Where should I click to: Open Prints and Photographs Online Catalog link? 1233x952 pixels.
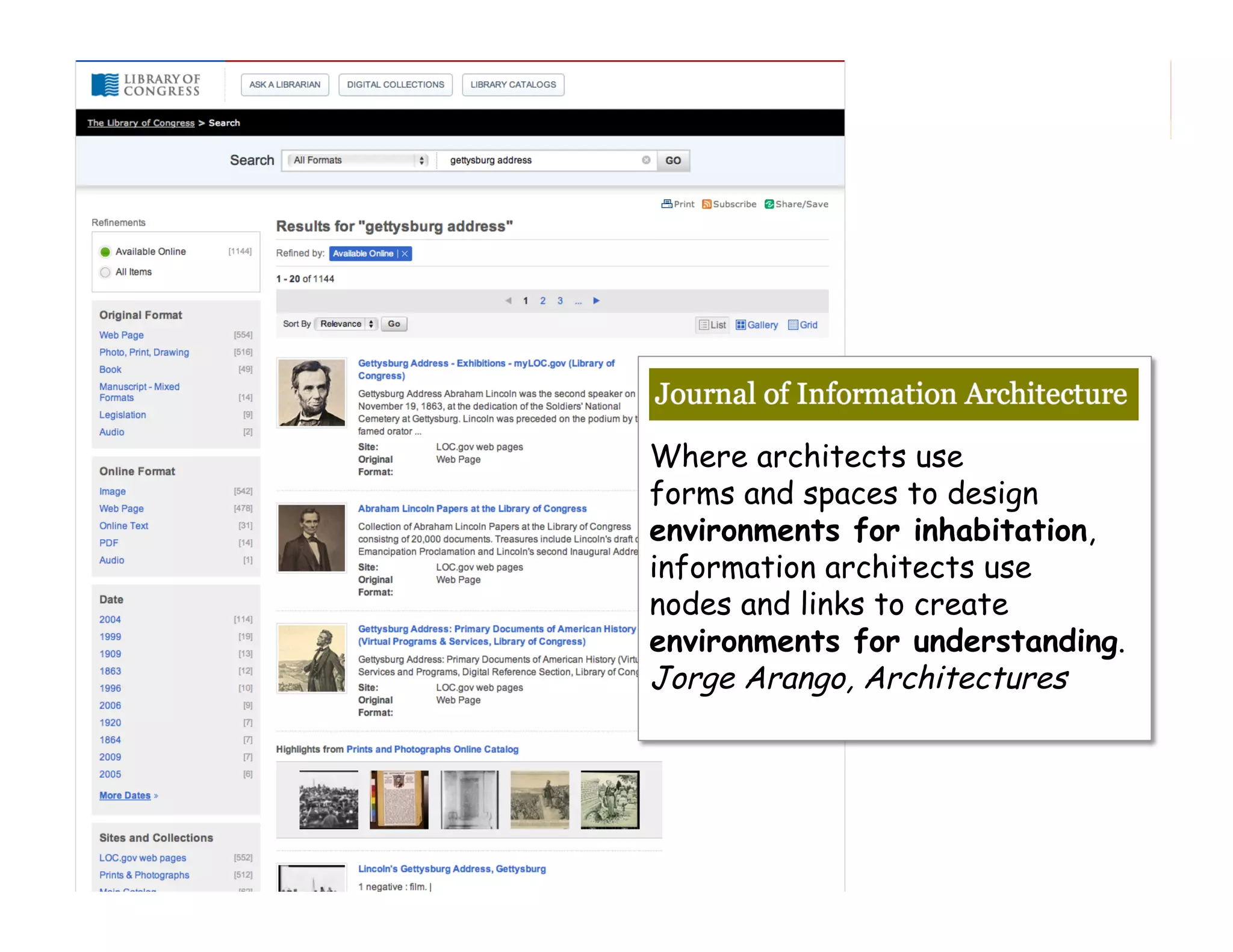(432, 749)
